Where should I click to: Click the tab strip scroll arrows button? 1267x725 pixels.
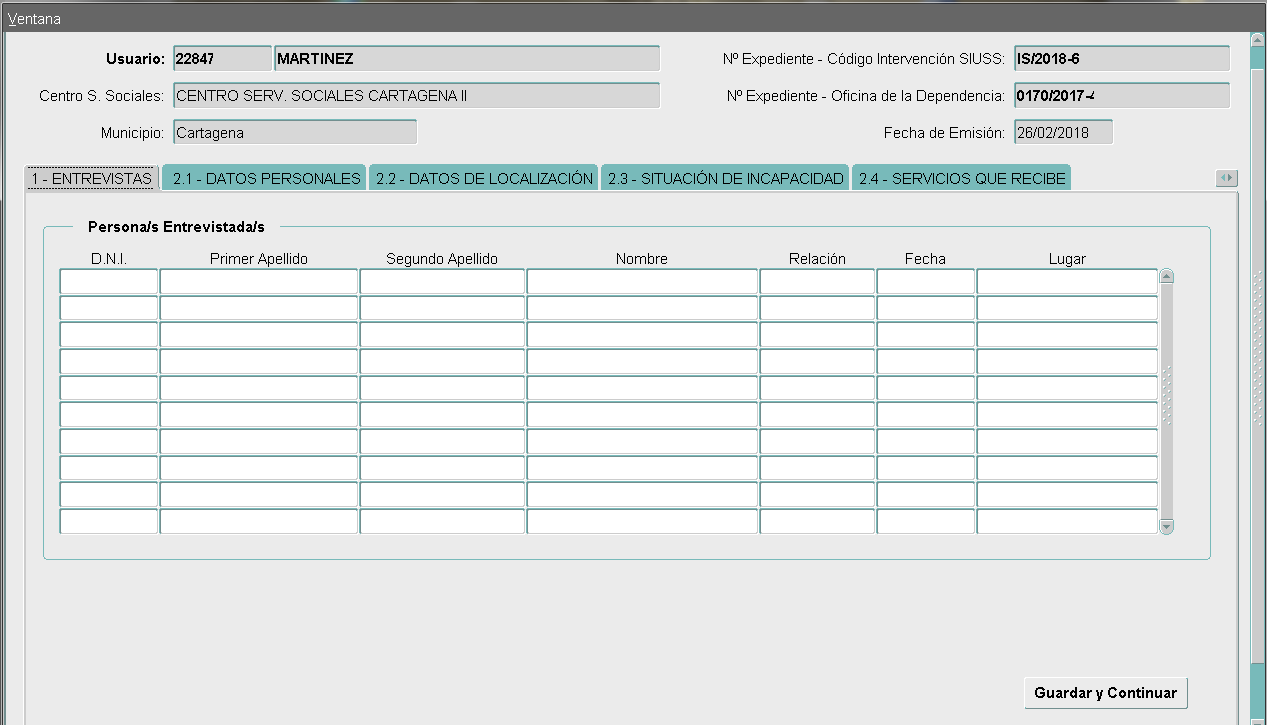click(1227, 178)
